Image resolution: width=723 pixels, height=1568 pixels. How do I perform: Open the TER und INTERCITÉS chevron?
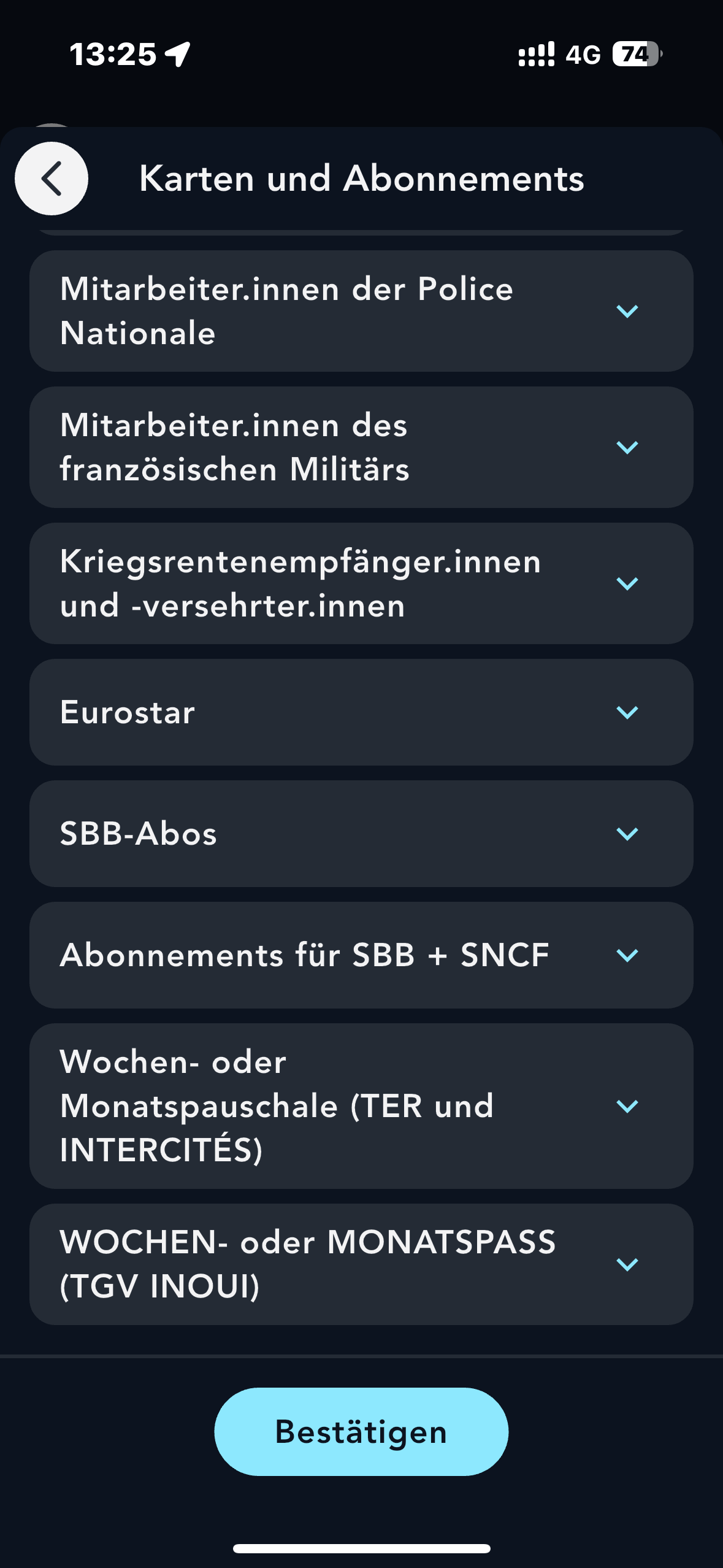tap(627, 1106)
